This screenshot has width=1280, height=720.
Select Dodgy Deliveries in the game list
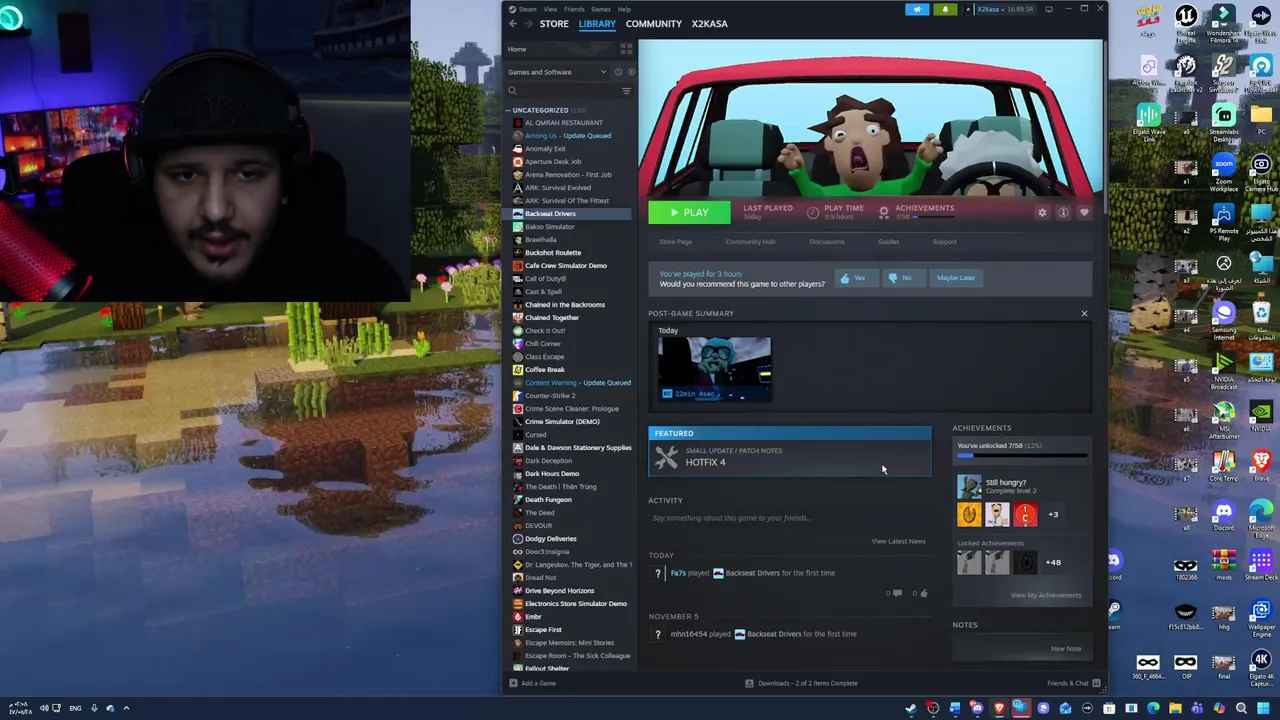(x=550, y=539)
